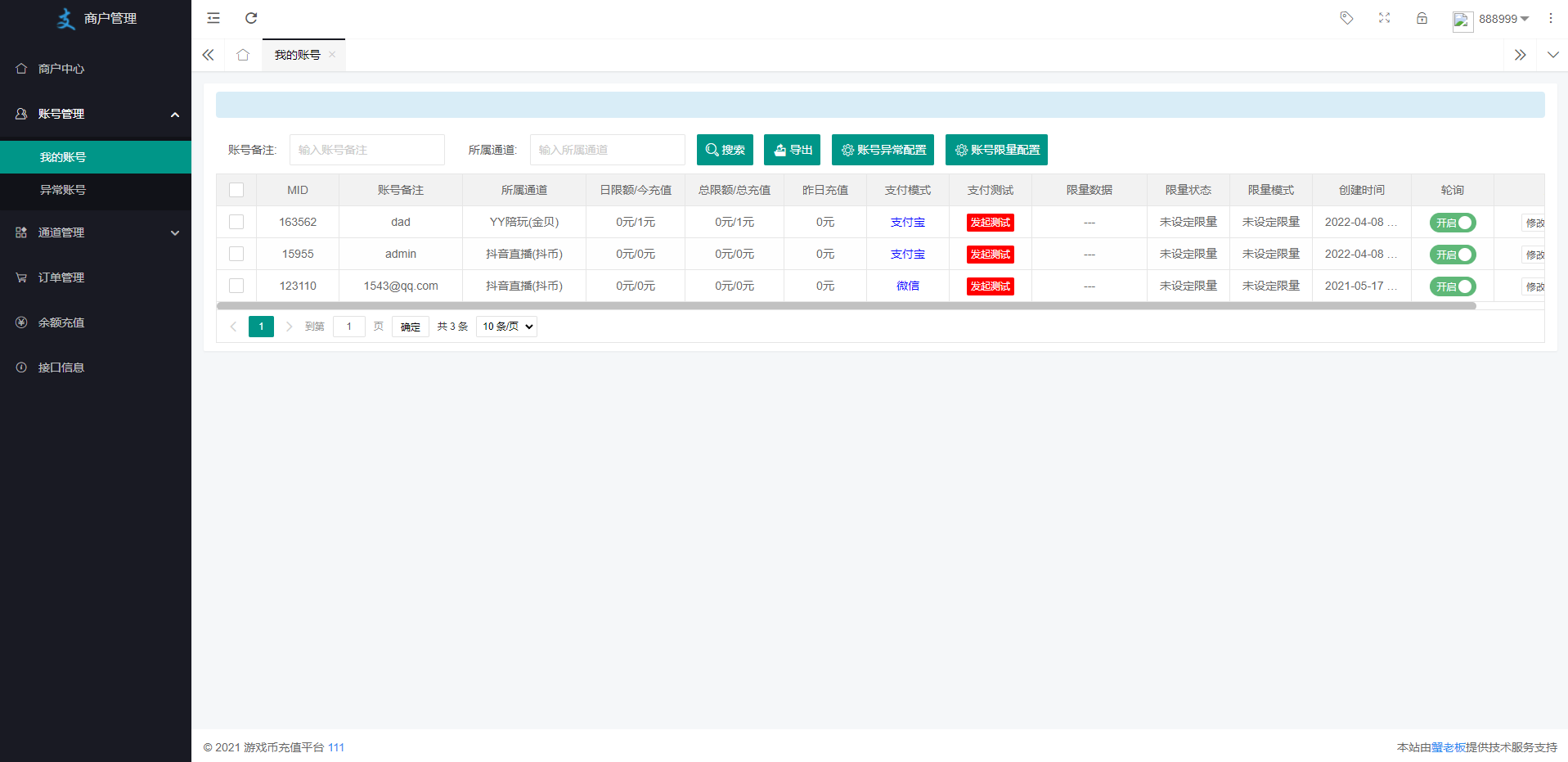This screenshot has width=1568, height=762.
Task: Click inside the 输入账号备注 input field
Action: (366, 150)
